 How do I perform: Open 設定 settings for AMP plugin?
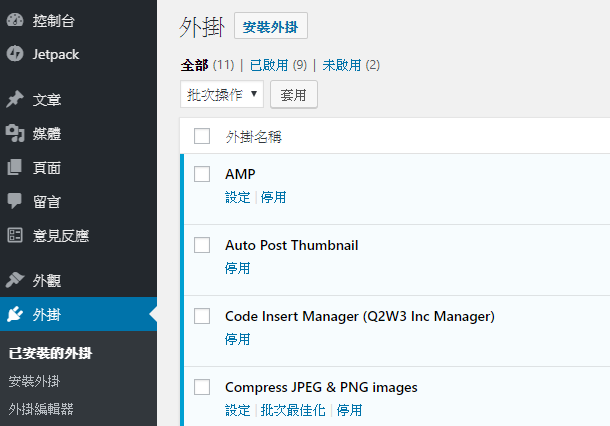237,197
